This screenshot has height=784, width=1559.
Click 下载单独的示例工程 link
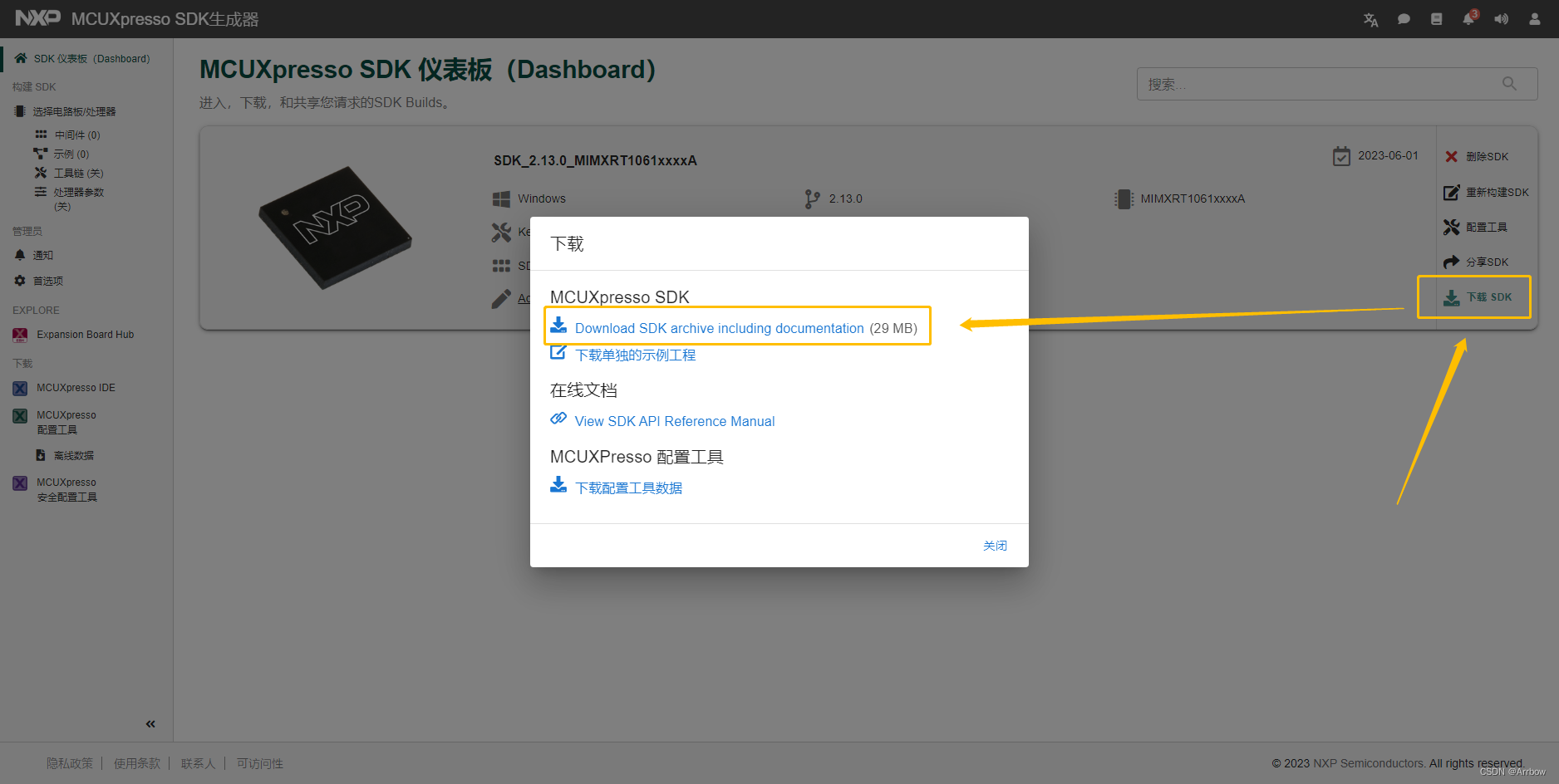(636, 355)
